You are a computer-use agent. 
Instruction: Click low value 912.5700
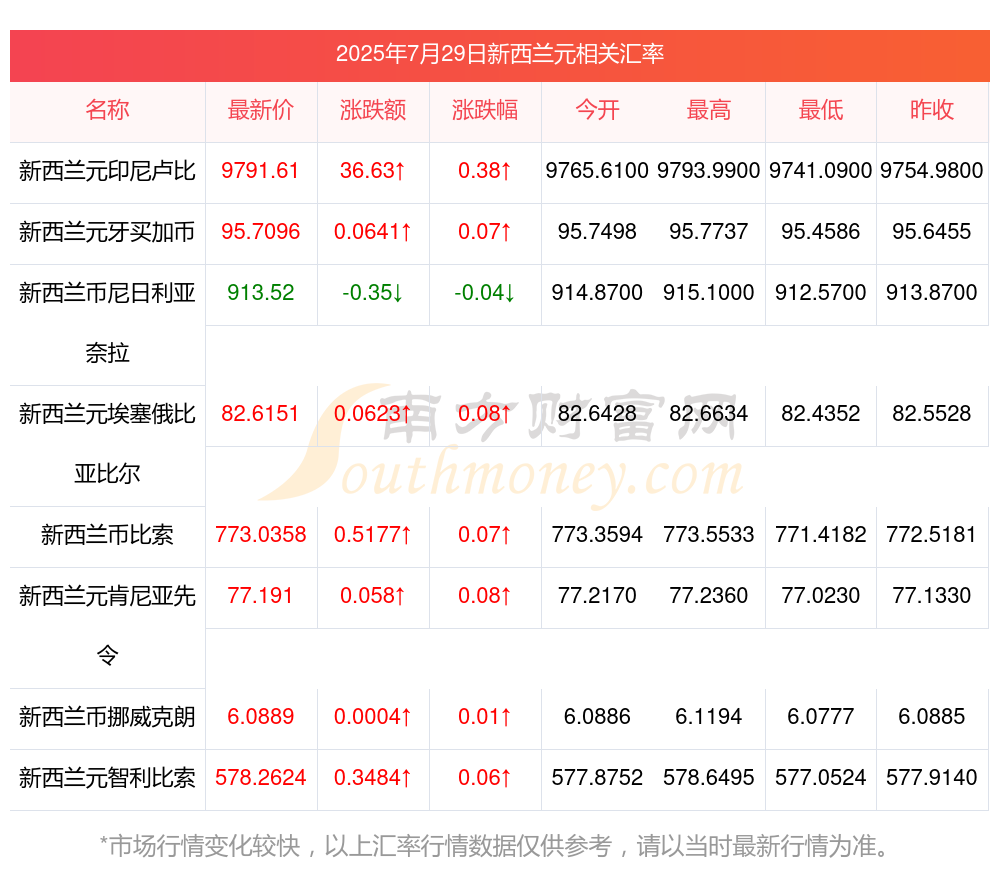821,293
